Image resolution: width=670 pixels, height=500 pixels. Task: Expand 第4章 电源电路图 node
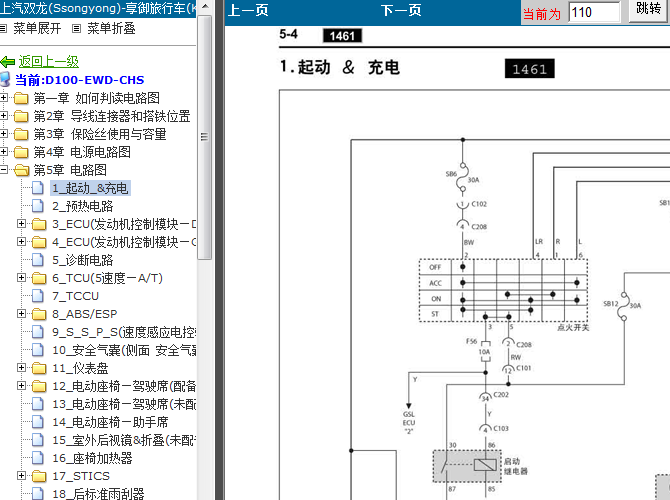(3, 151)
